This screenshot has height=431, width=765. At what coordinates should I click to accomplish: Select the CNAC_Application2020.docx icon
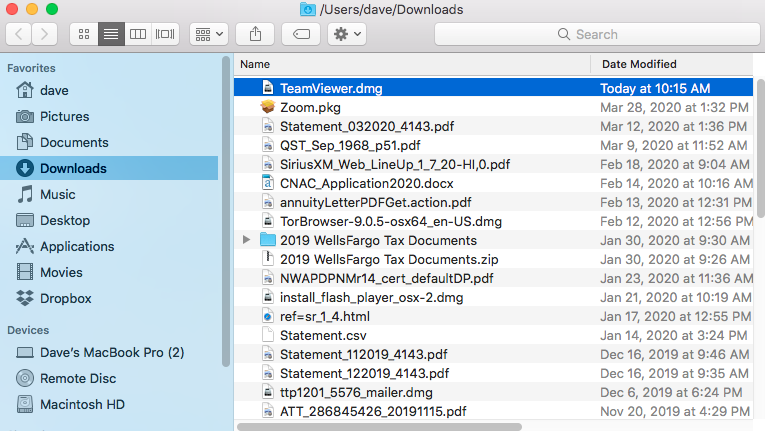click(x=268, y=183)
